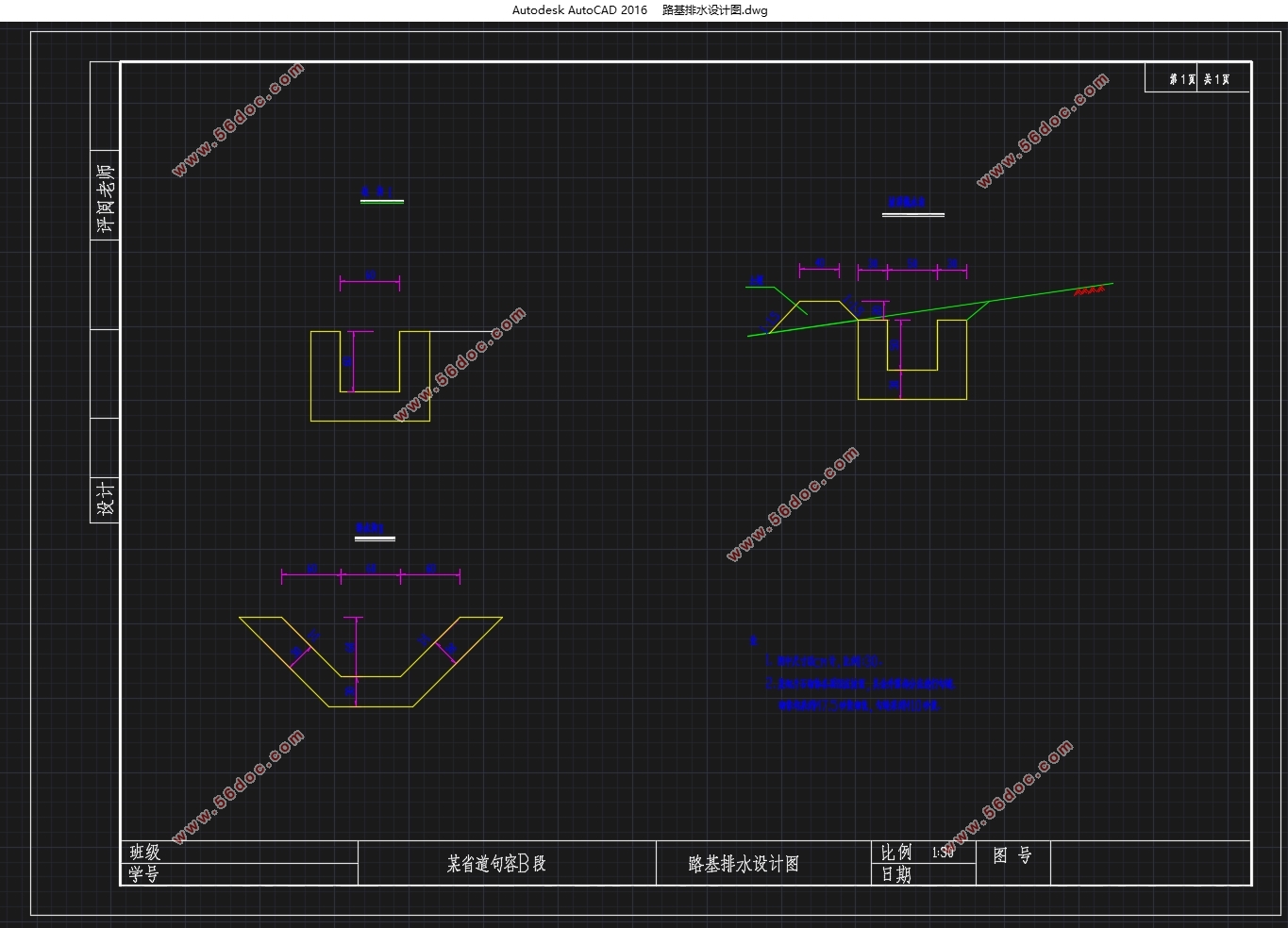Select the yellow U-shaped ditch section with white leader

(370, 375)
